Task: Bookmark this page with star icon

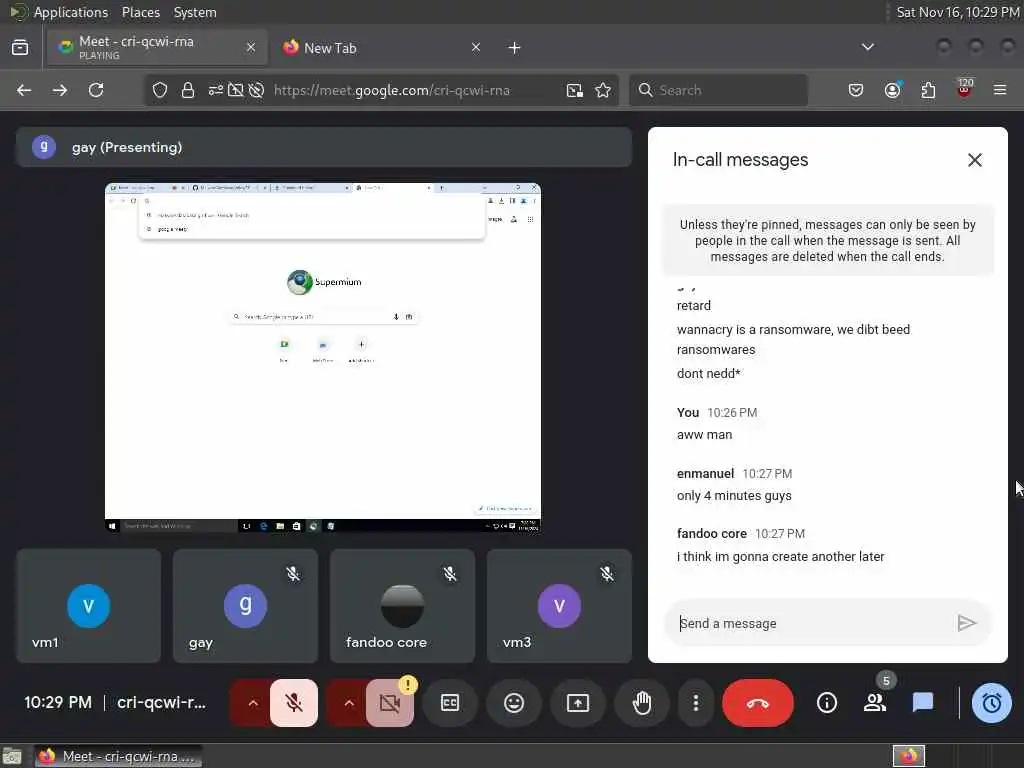Action: (603, 90)
